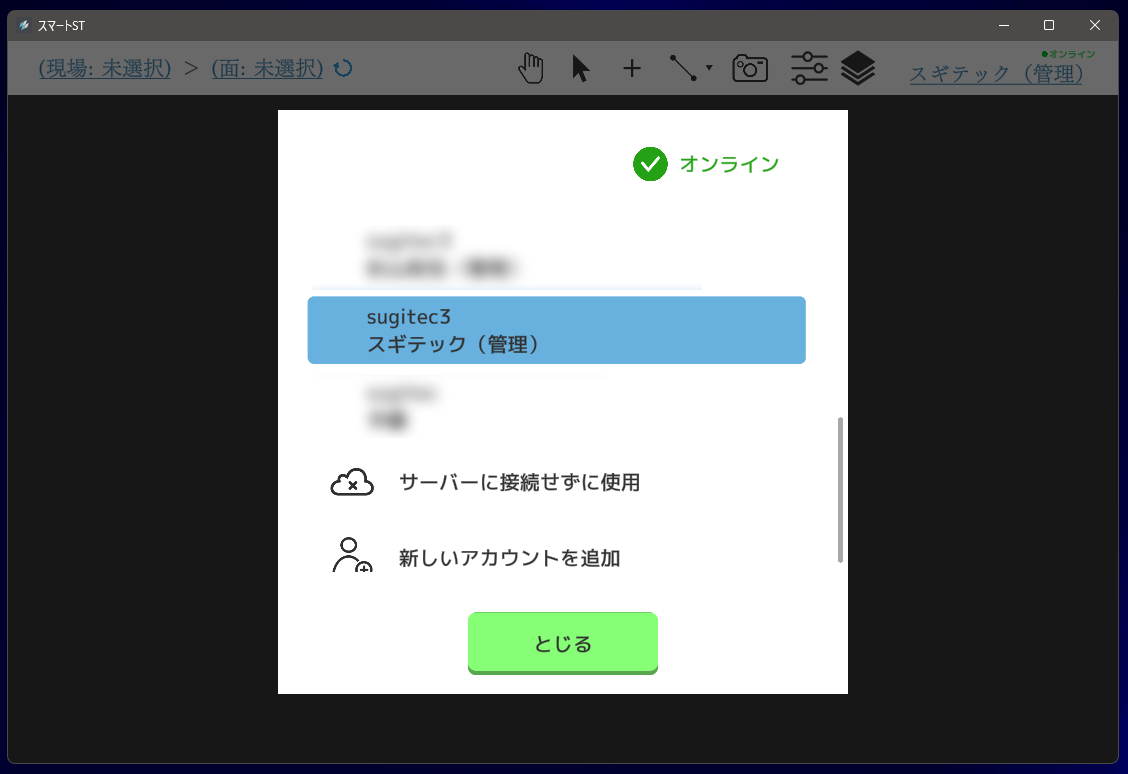Select the sugitec3 account entry
This screenshot has height=774, width=1128.
556,330
